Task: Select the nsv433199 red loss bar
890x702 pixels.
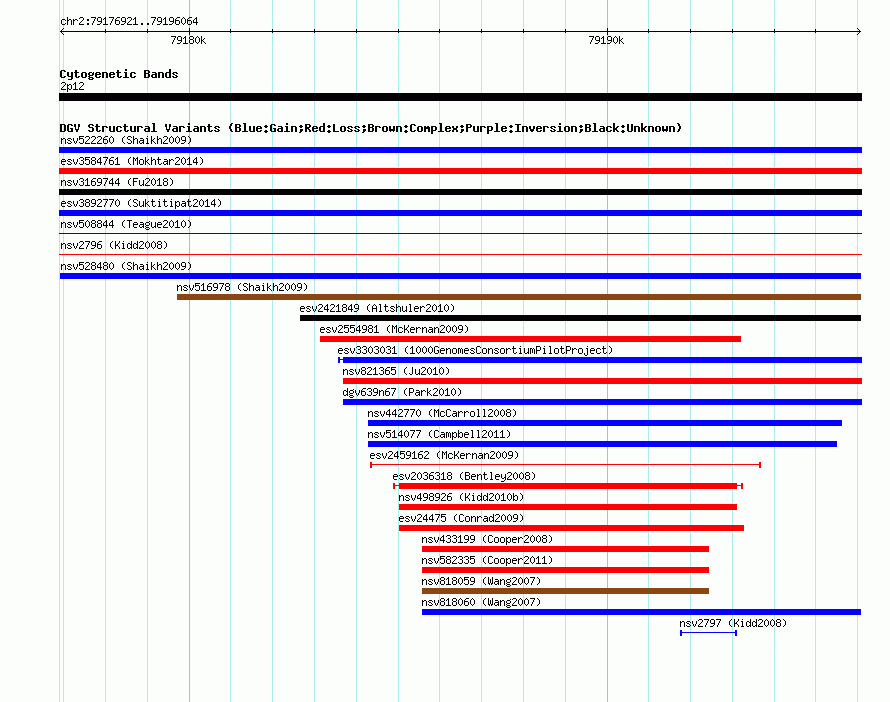Action: tap(565, 549)
